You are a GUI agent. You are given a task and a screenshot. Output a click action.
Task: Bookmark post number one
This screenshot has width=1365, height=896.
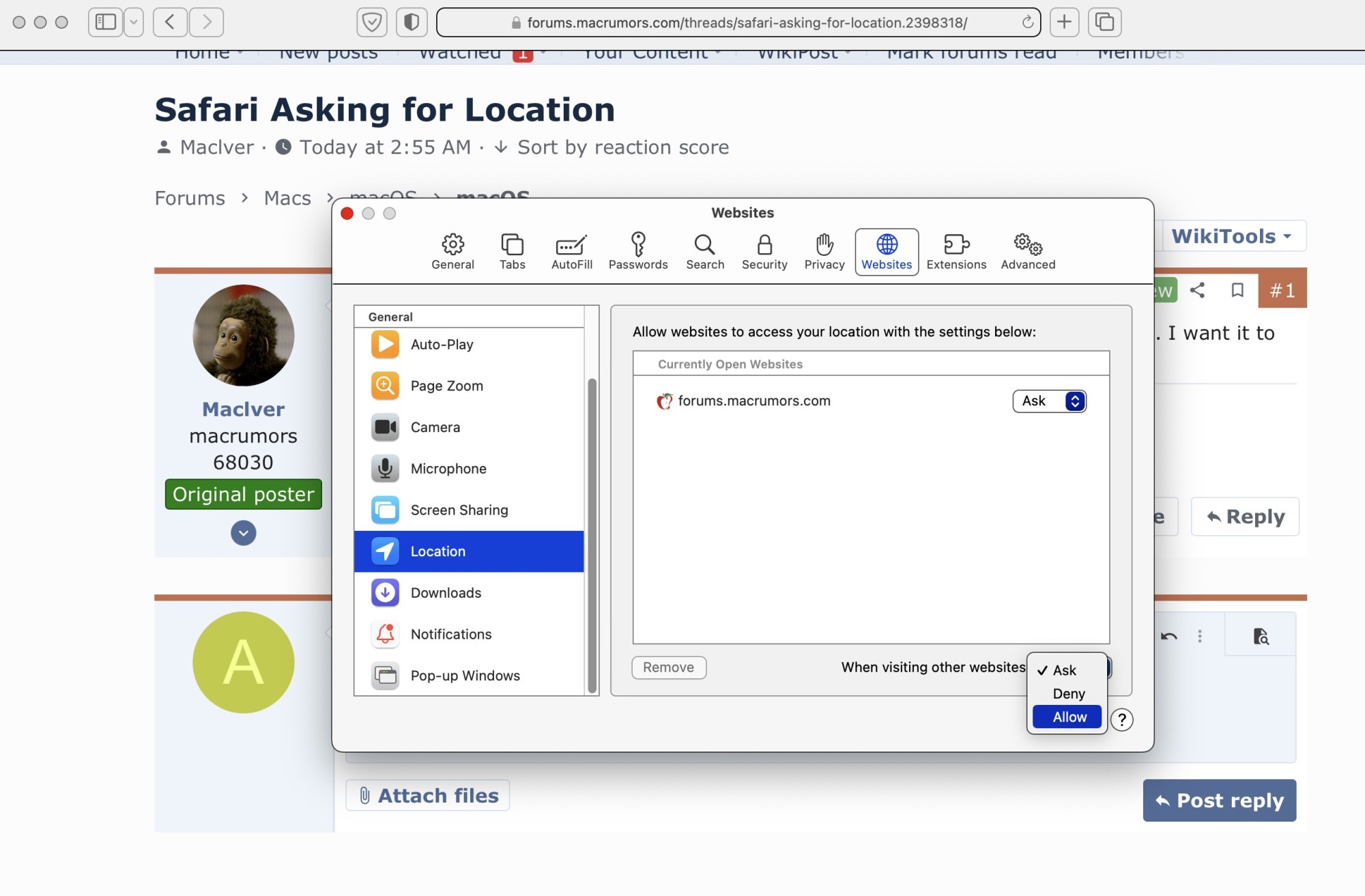tap(1237, 290)
